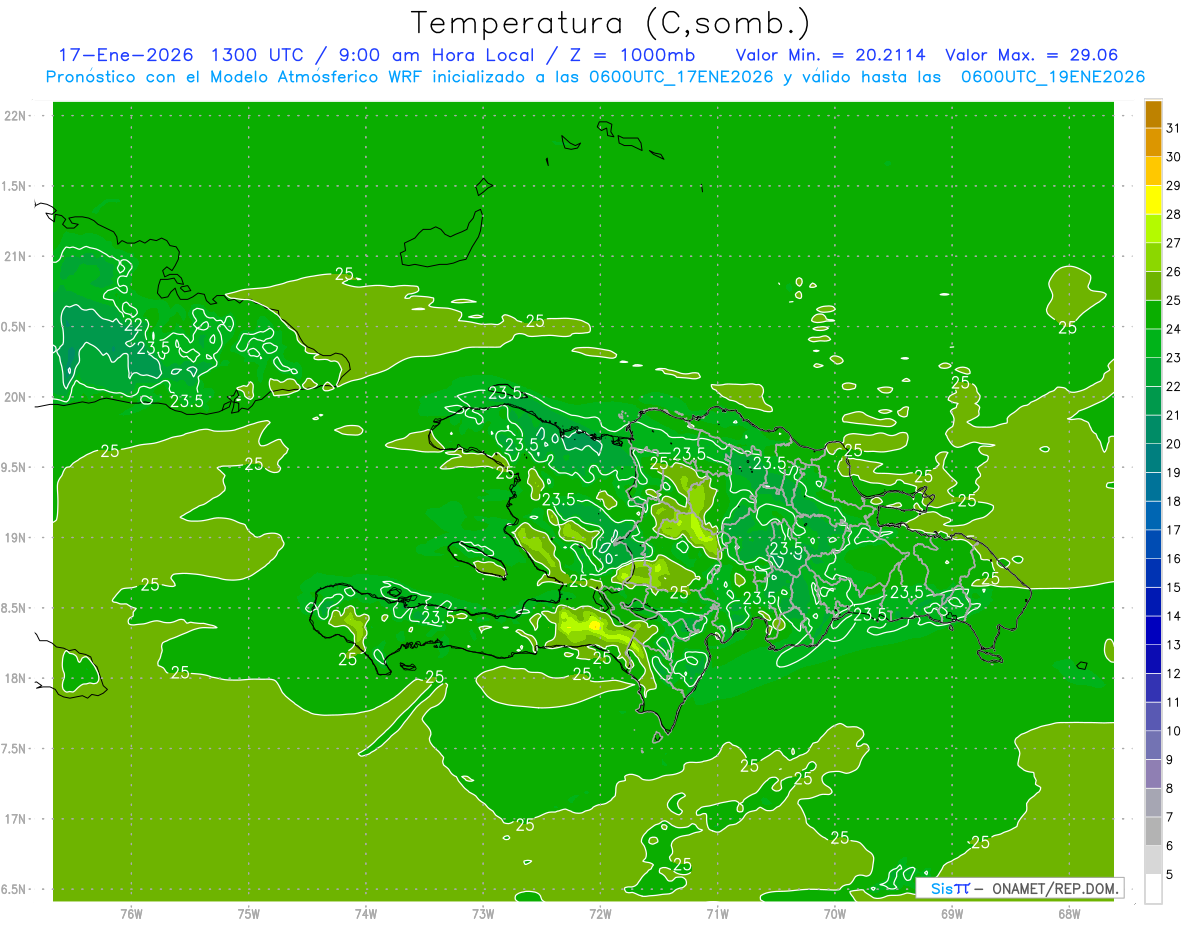Click the "73W" longitude axis label
The image size is (1200, 927).
pyautogui.click(x=483, y=913)
